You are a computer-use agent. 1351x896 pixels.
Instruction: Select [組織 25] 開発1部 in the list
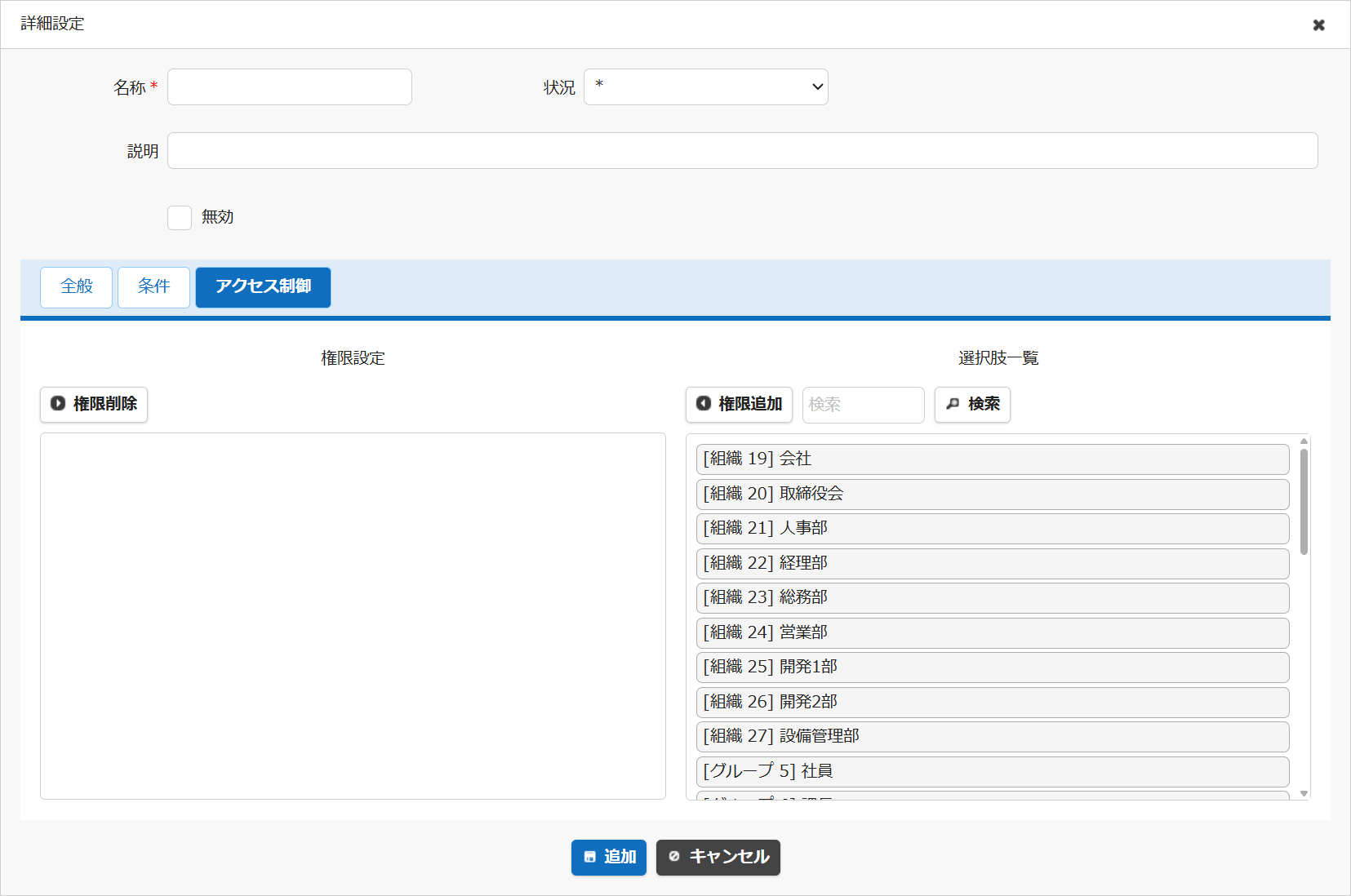(x=993, y=668)
